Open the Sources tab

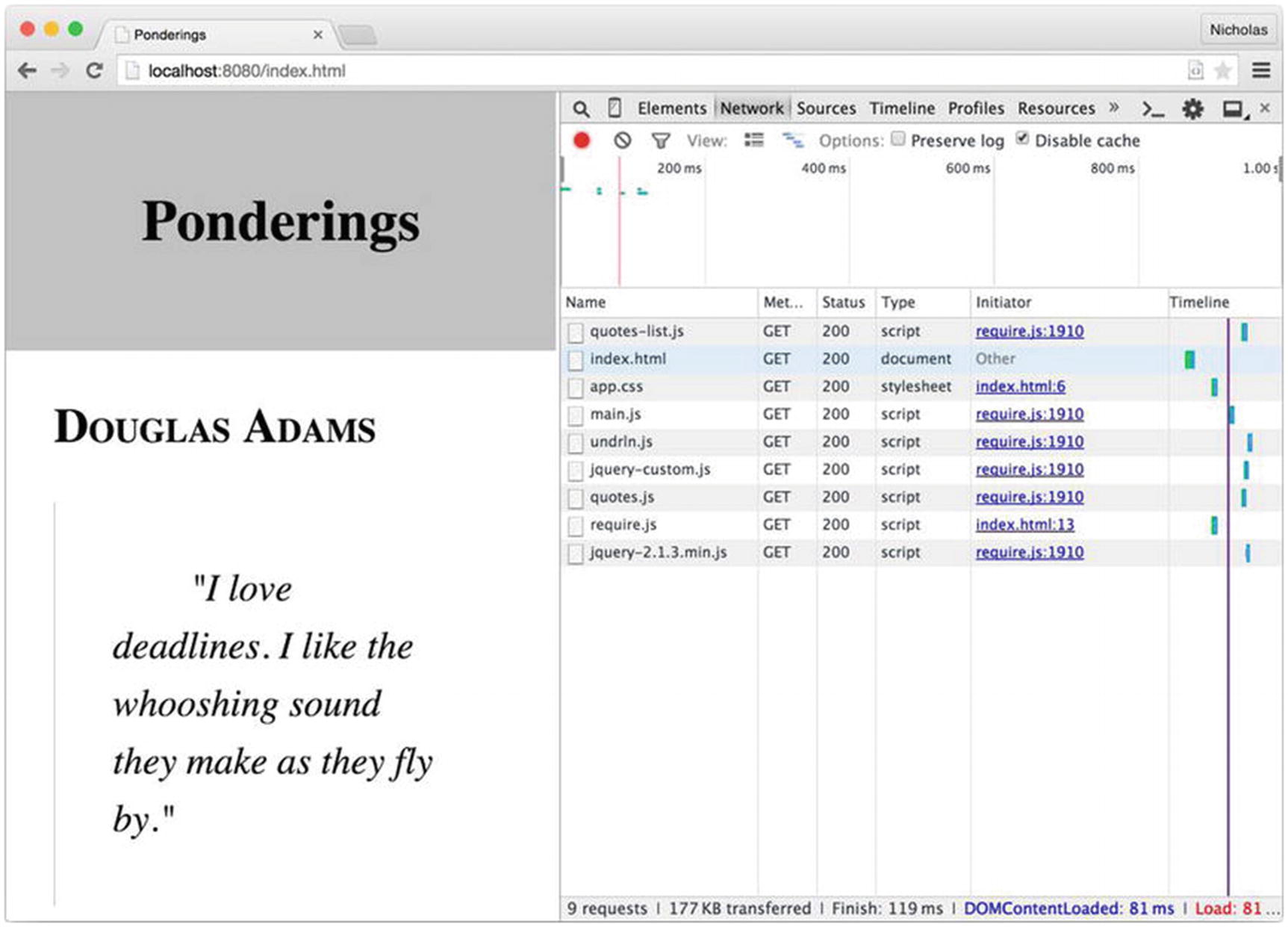pyautogui.click(x=826, y=108)
